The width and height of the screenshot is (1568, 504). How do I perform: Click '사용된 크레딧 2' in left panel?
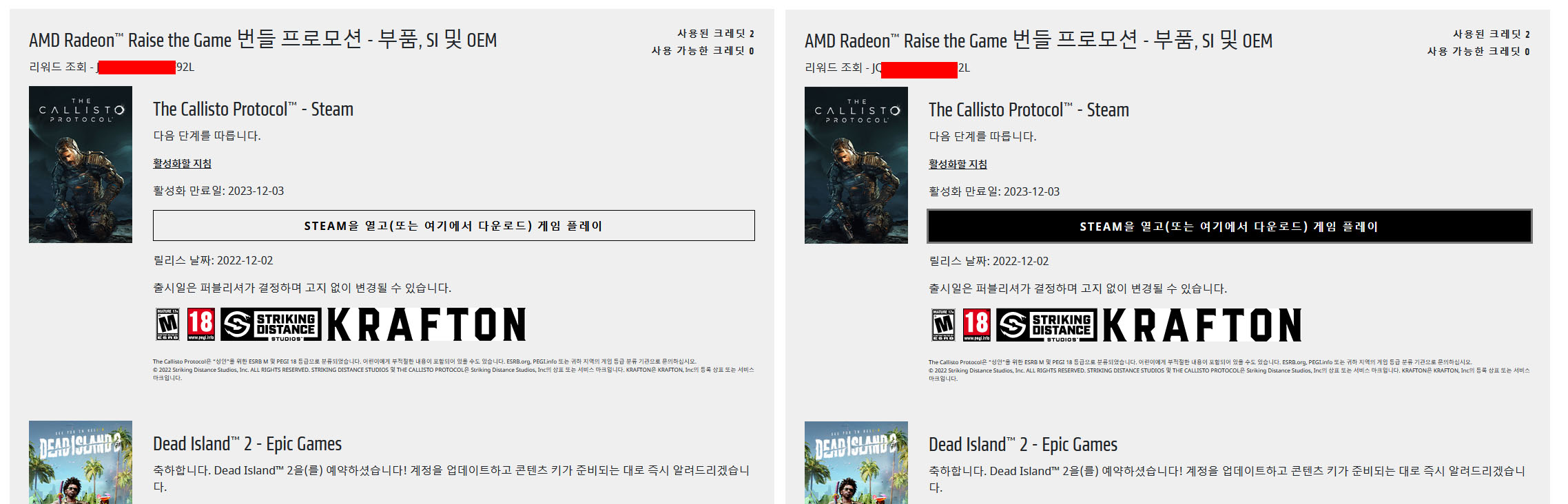(716, 33)
